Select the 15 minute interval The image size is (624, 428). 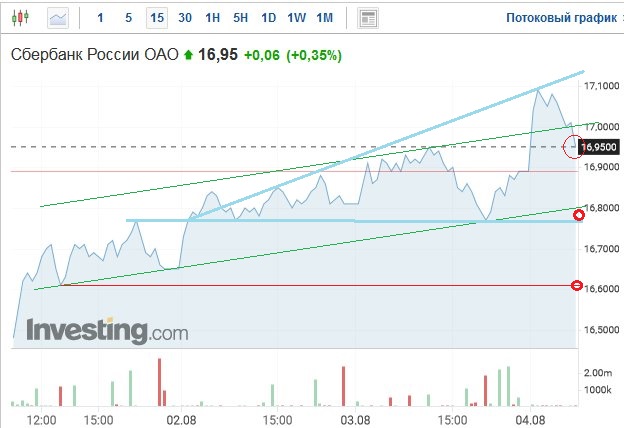coord(157,18)
